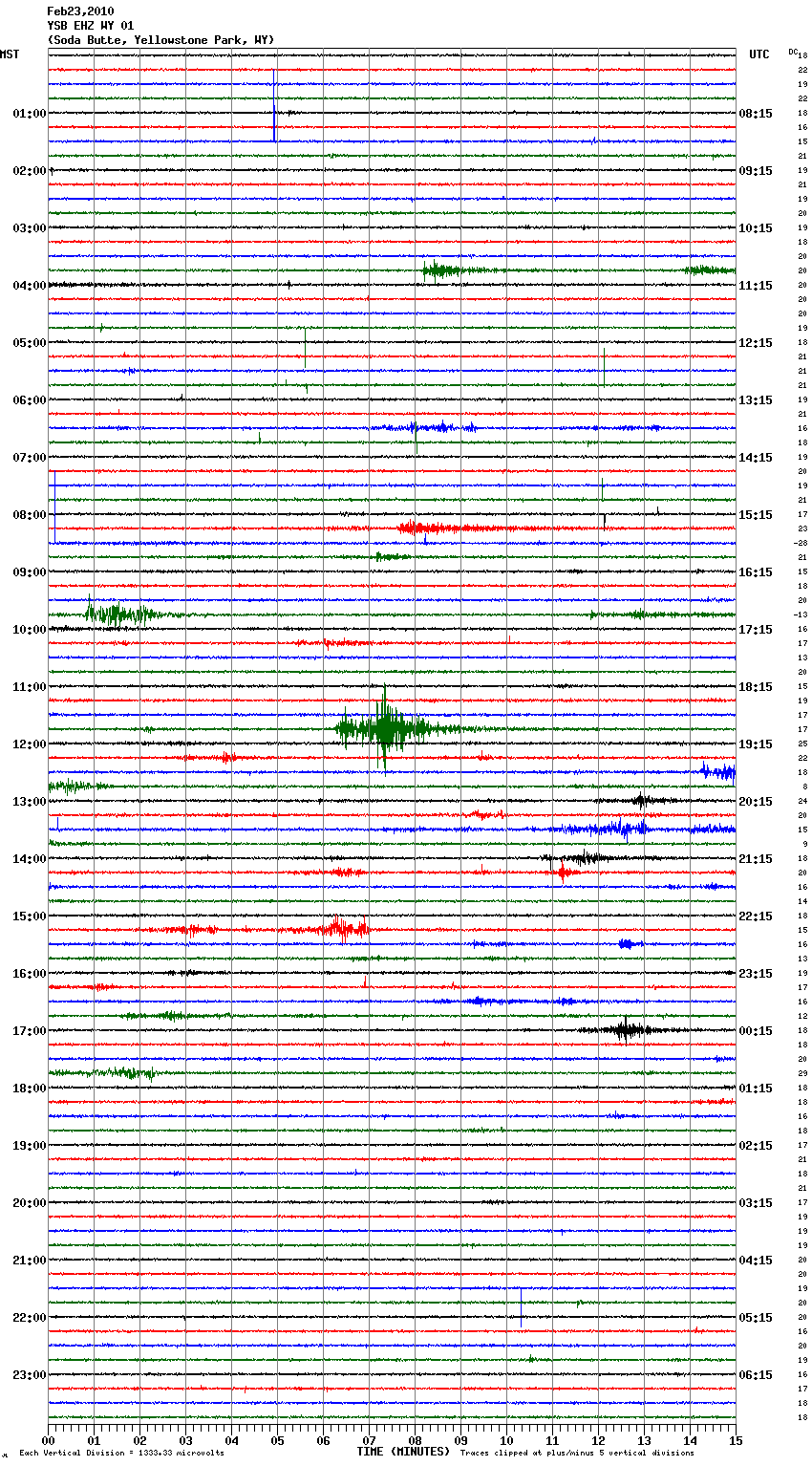Click the "05:00" MST time label
Image resolution: width=812 pixels, height=1466 pixels.
coord(30,343)
